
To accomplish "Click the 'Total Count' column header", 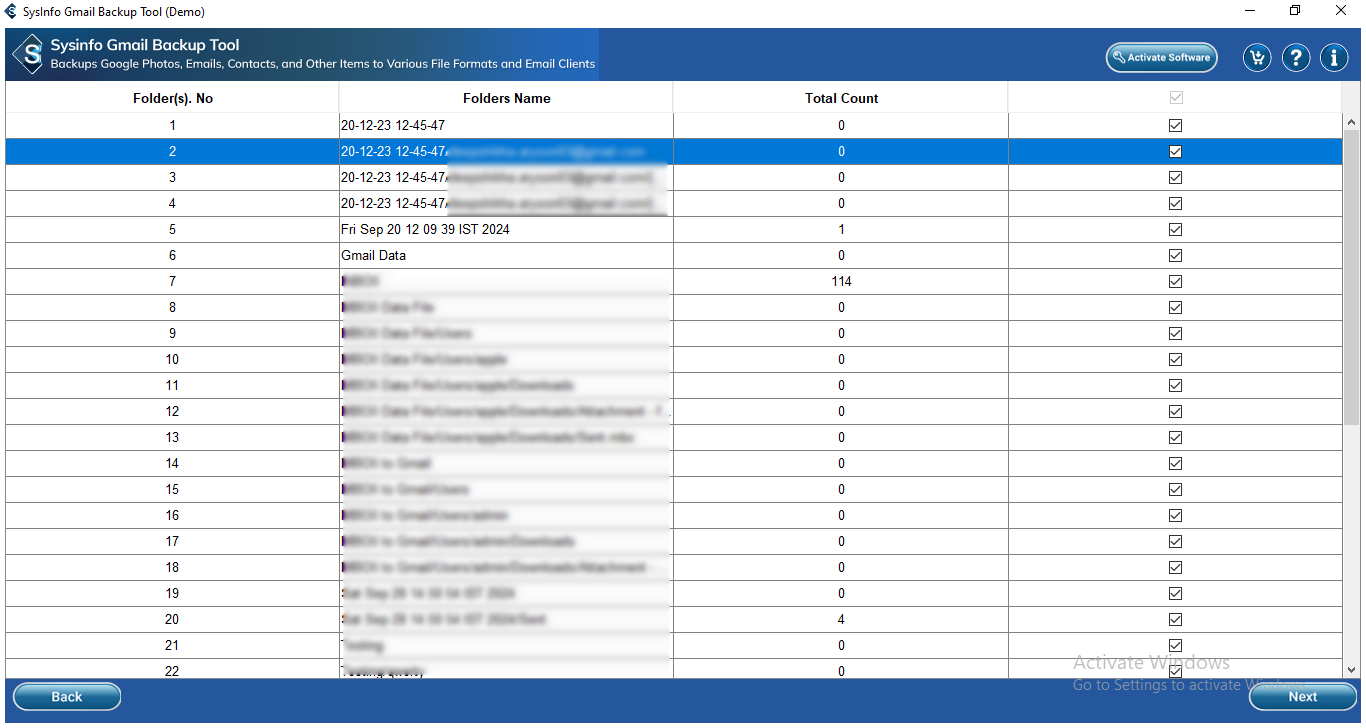I will [841, 98].
